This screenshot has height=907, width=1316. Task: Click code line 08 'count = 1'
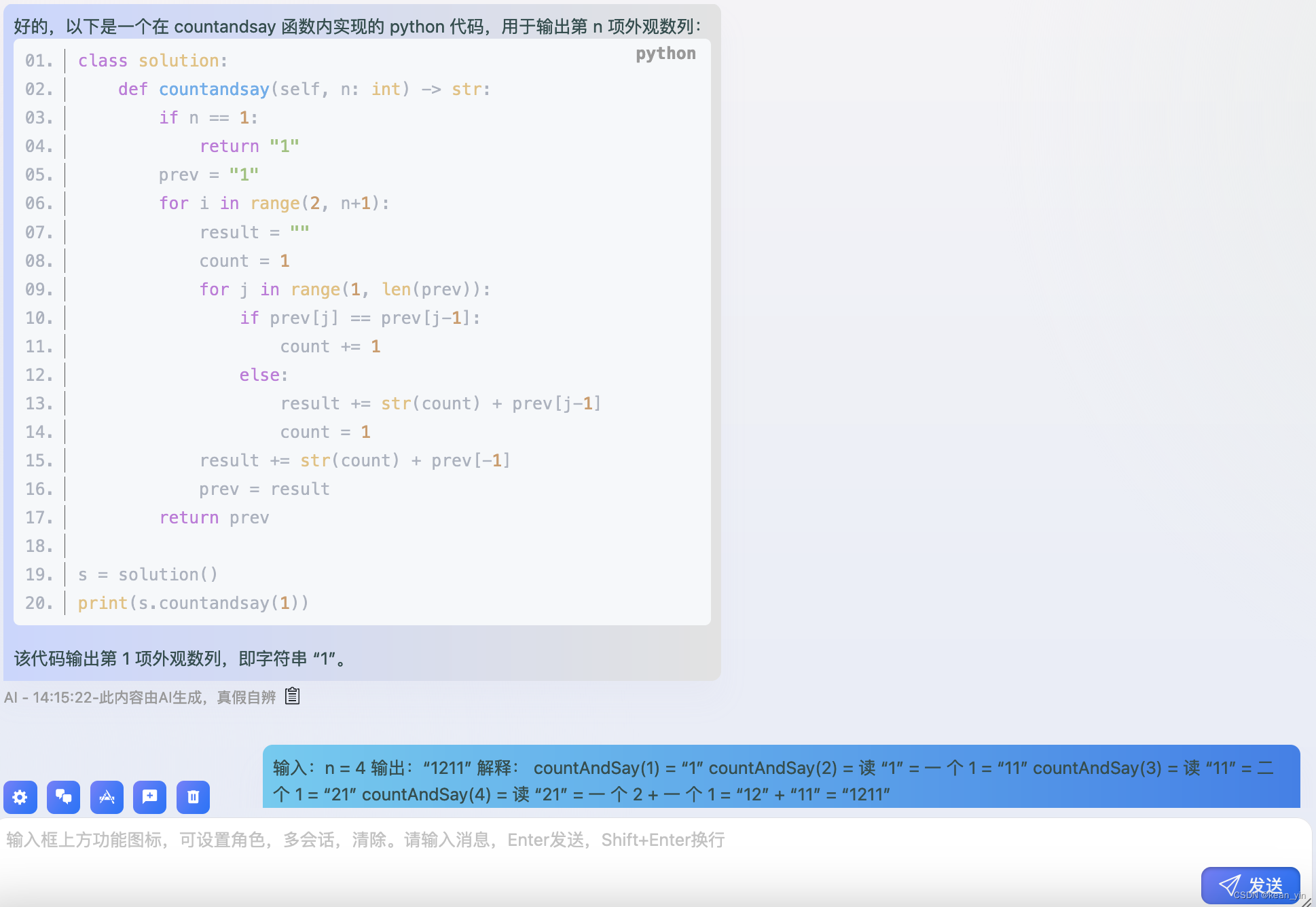(244, 261)
